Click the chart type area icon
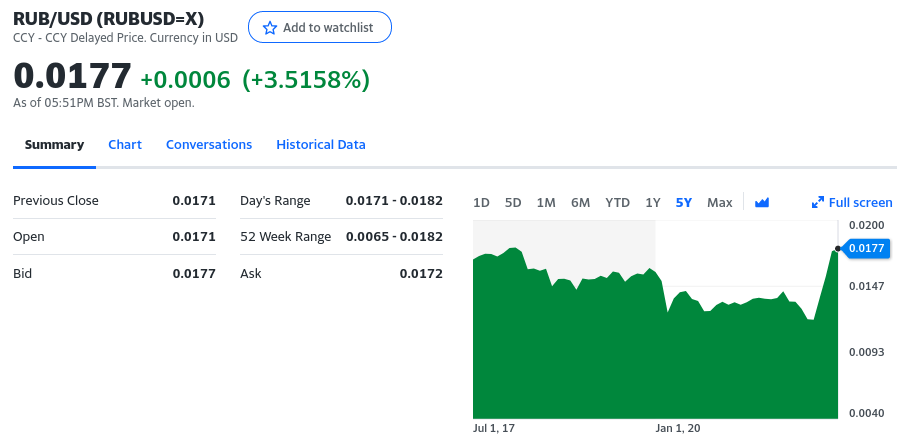Screen dimensions: 897x443 click(x=762, y=203)
